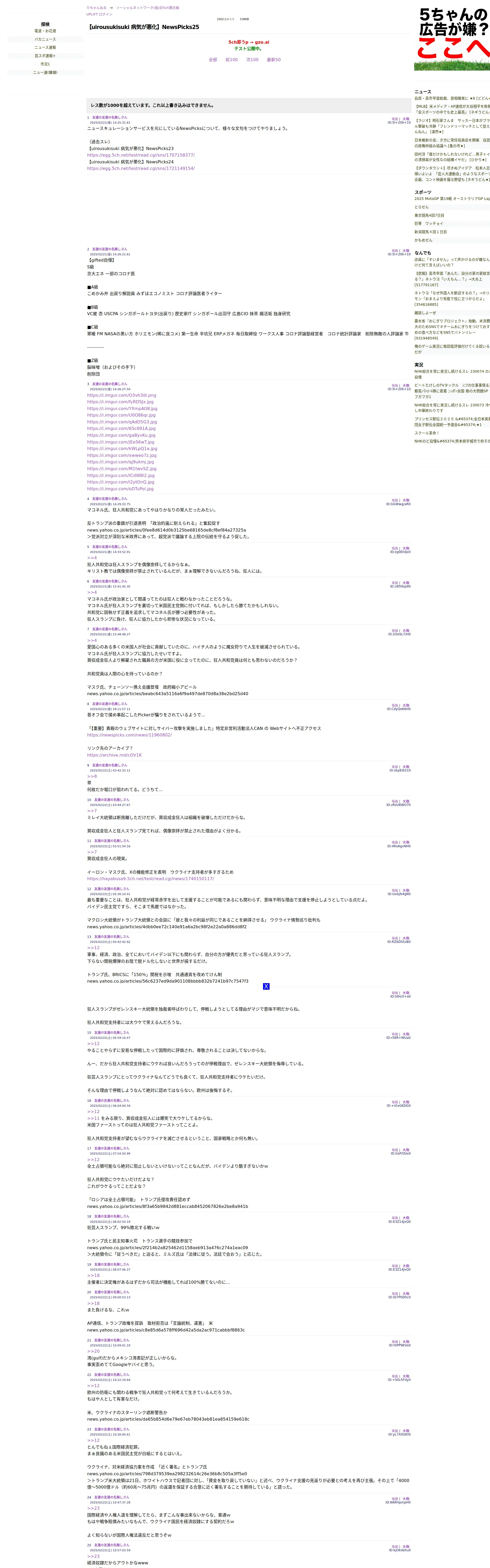Image resolution: width=490 pixels, height=1568 pixels.
Task: Click 垢版 link for post ID:zkpEl6210
Action: point(395,767)
